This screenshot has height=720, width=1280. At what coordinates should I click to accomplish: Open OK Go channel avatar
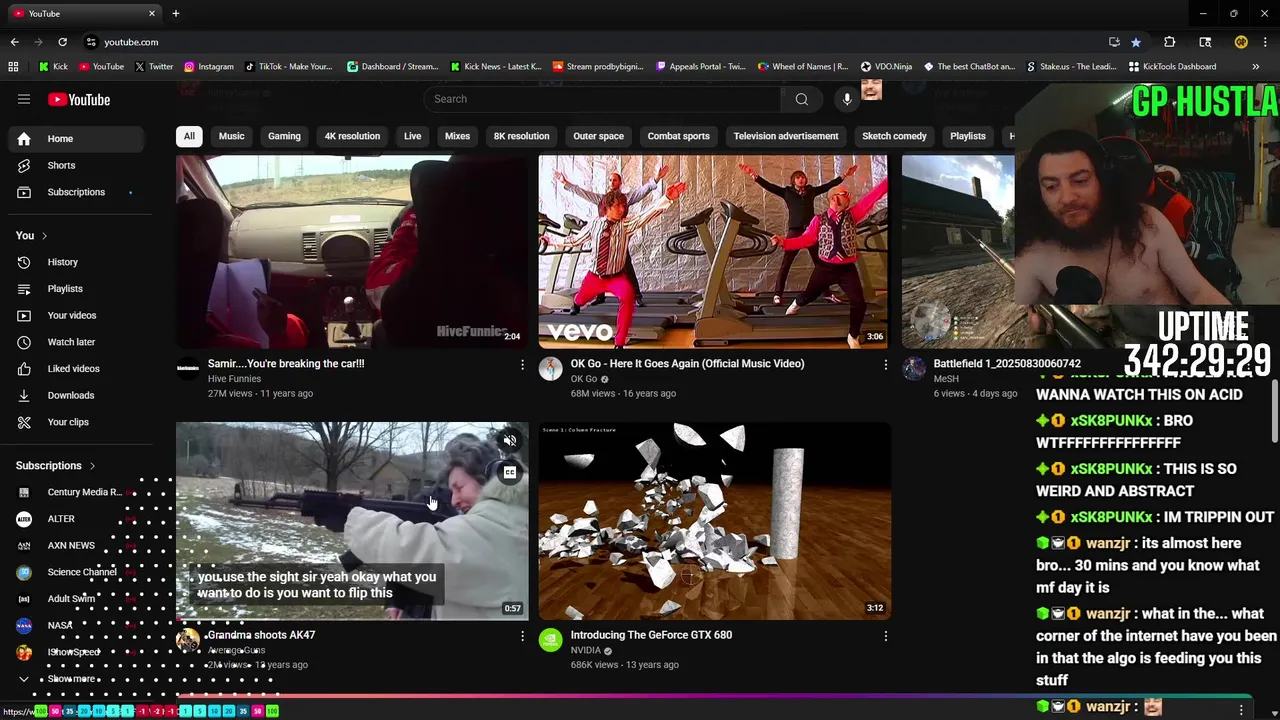pyautogui.click(x=551, y=369)
